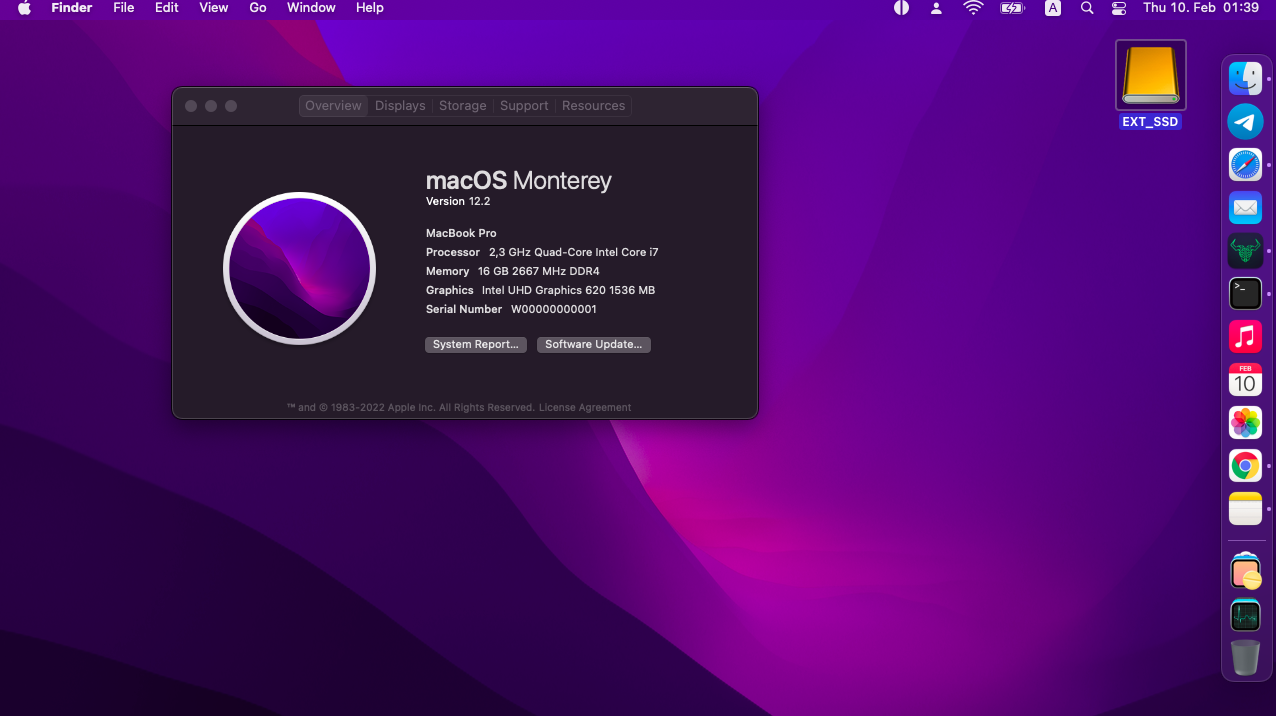Switch to the Storage tab
Screen dimensions: 1276x716
[x=463, y=106]
